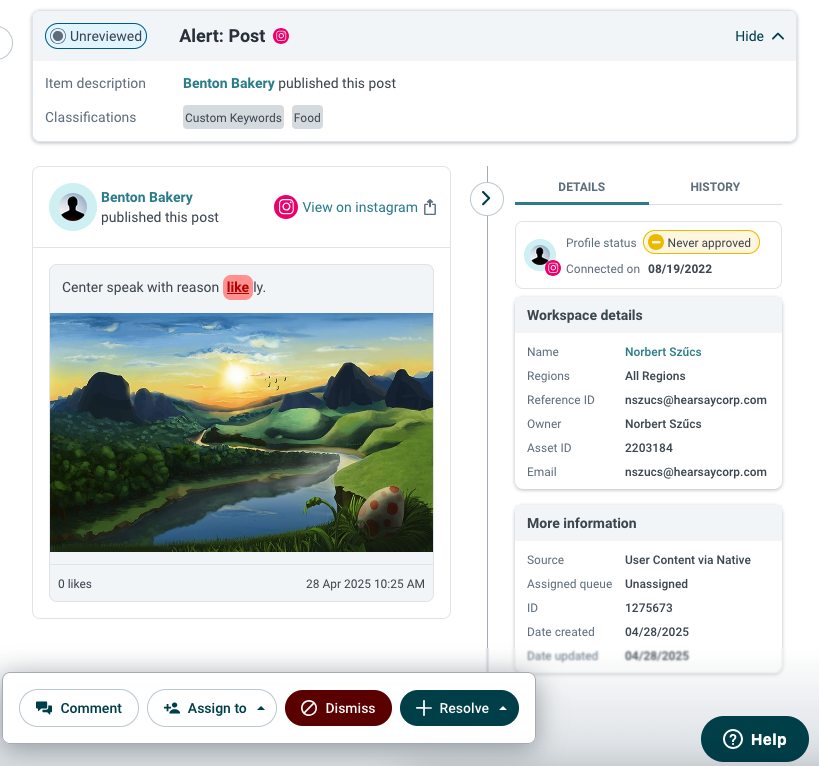This screenshot has width=819, height=766.
Task: Select the DETAILS tab
Action: [582, 187]
